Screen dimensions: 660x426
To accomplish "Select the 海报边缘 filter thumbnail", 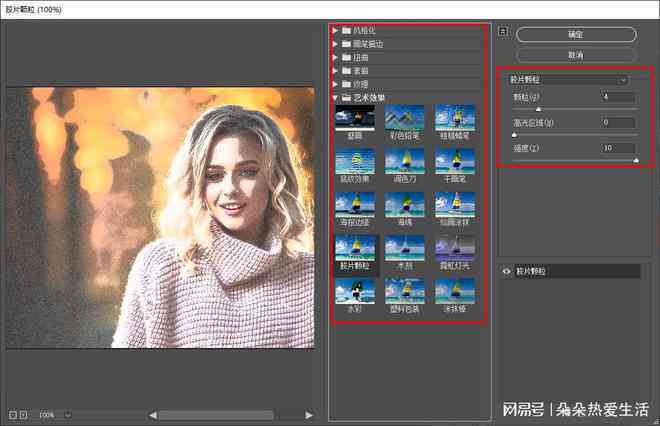I will pyautogui.click(x=355, y=205).
